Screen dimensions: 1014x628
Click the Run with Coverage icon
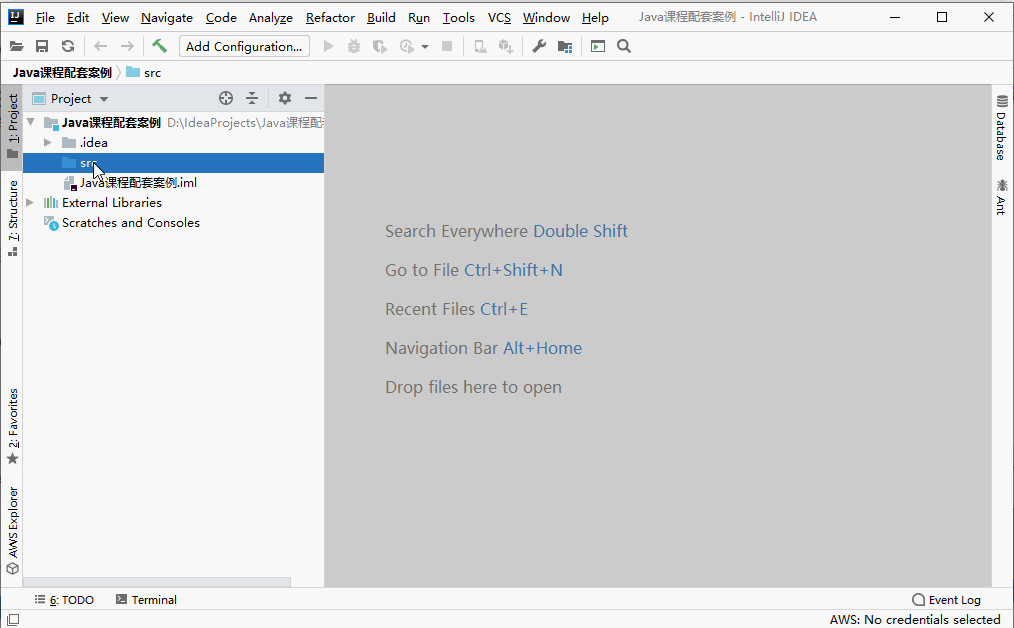[380, 46]
